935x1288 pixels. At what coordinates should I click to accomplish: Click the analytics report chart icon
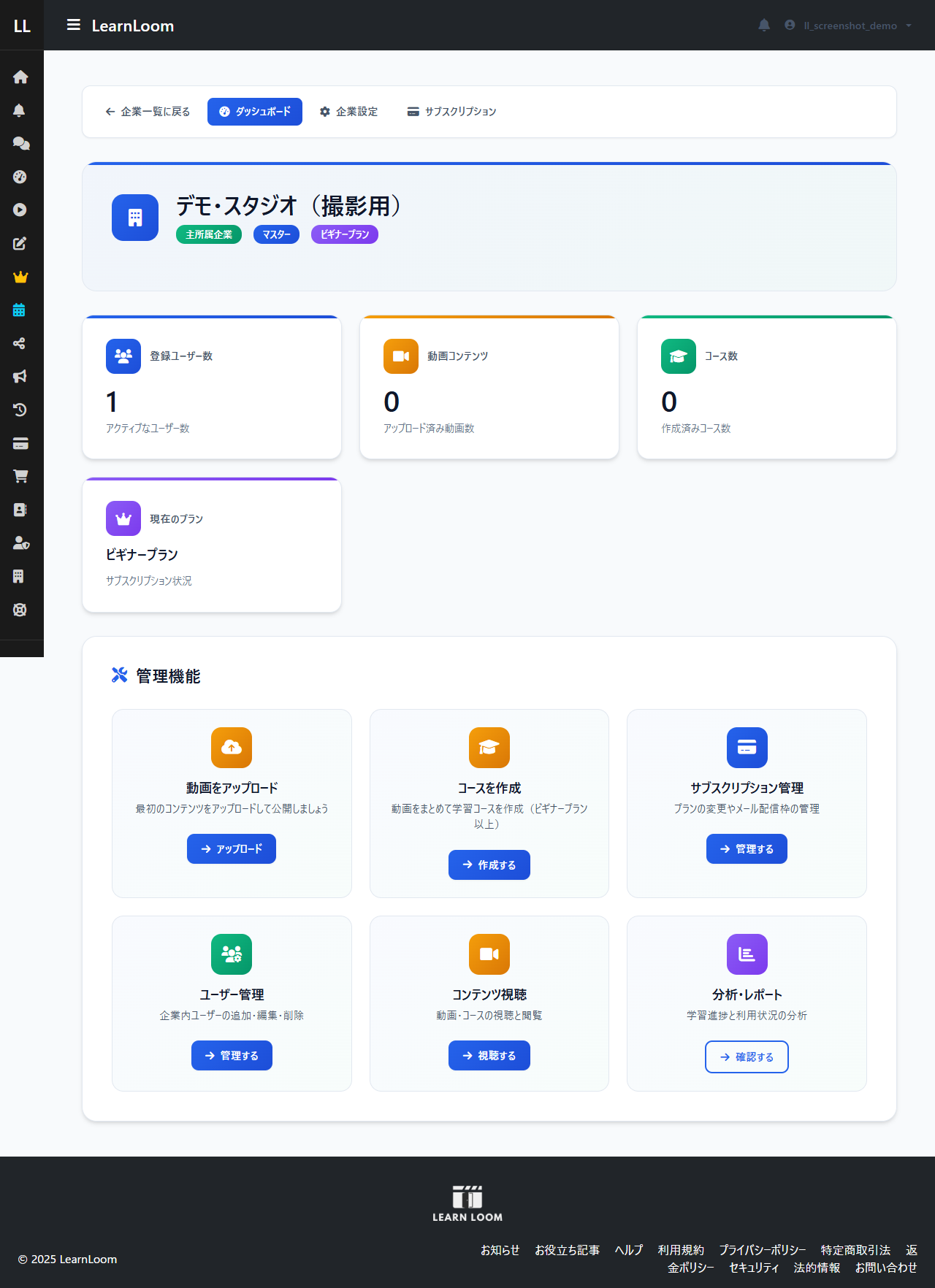(747, 954)
